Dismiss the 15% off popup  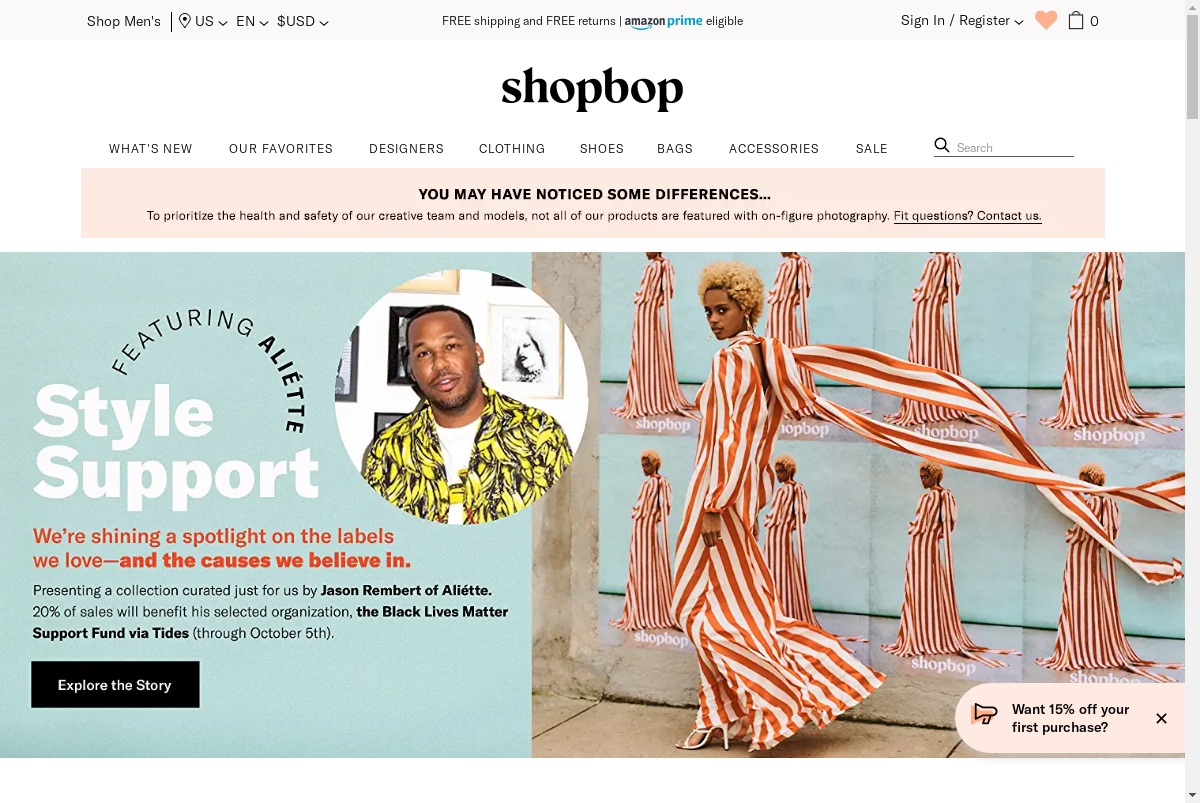1161,718
